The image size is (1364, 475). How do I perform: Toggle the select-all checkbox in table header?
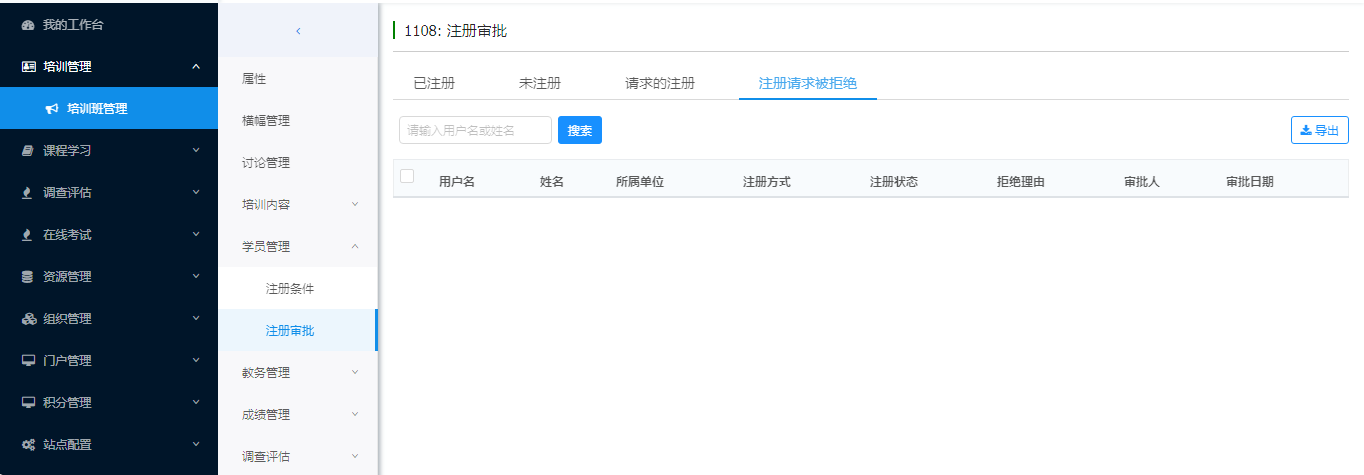[407, 177]
